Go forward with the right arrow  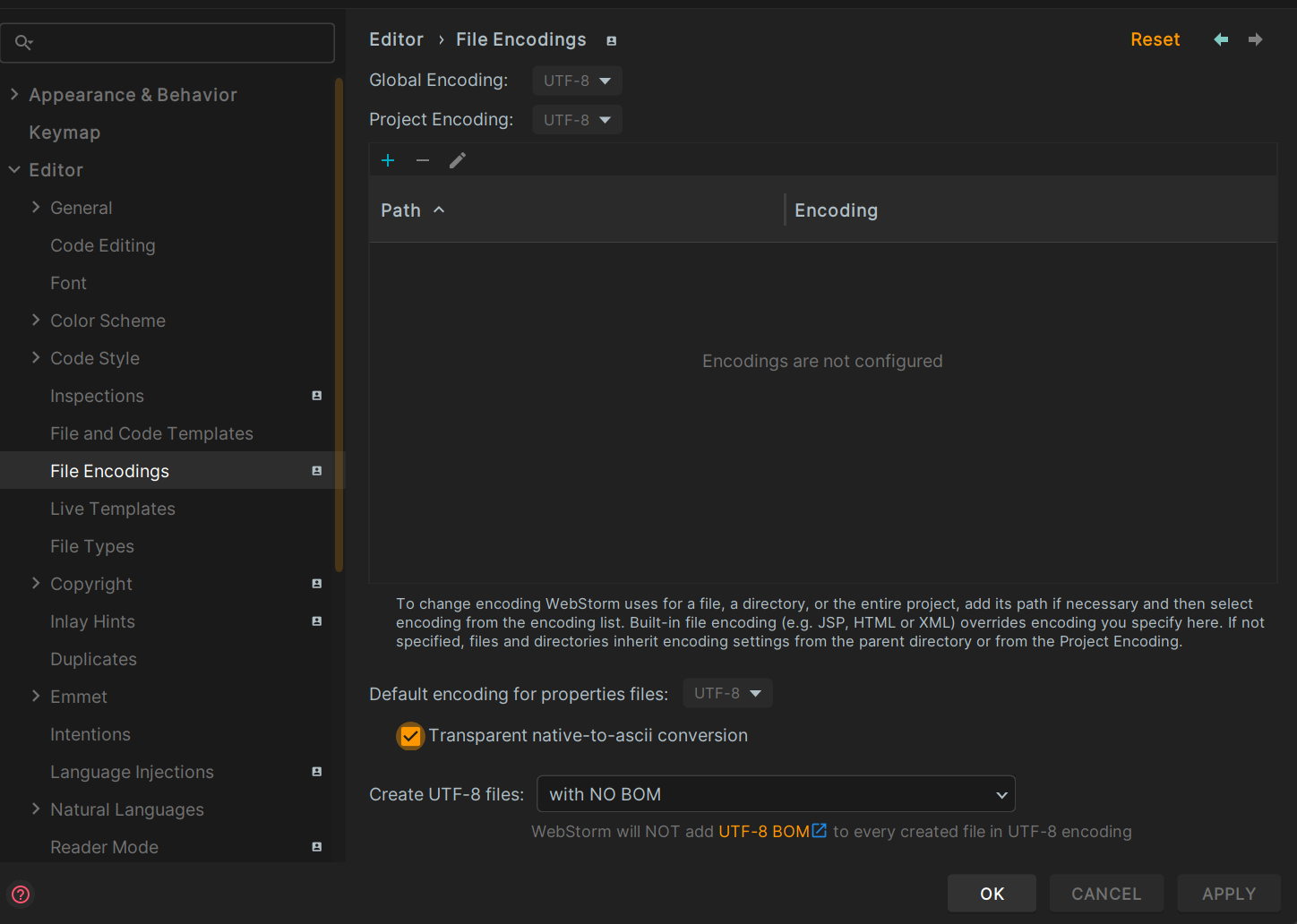pyautogui.click(x=1256, y=39)
